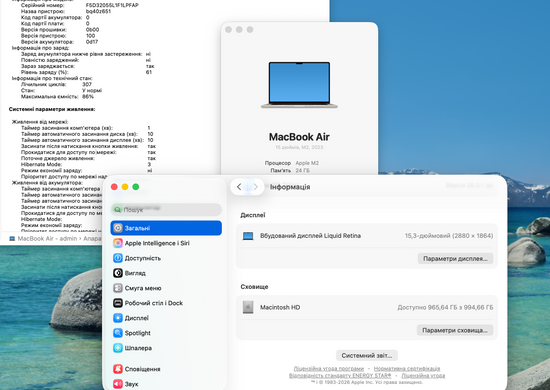Click the MacBook Air icon in report path bar

click(12, 238)
